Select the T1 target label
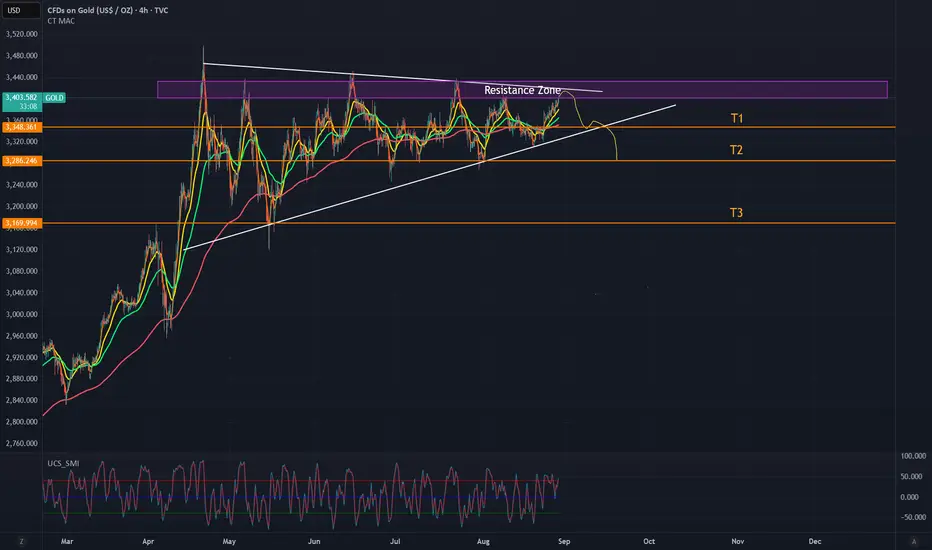The image size is (932, 550). point(736,118)
